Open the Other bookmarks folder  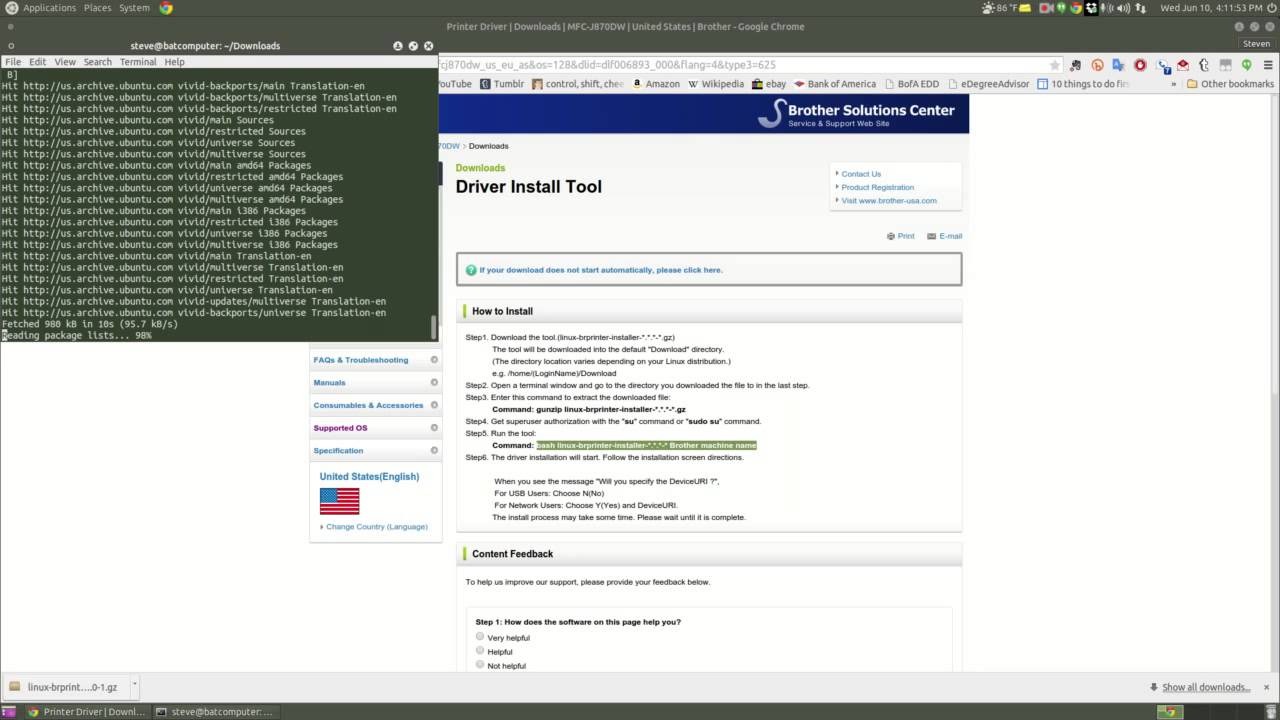point(1230,84)
